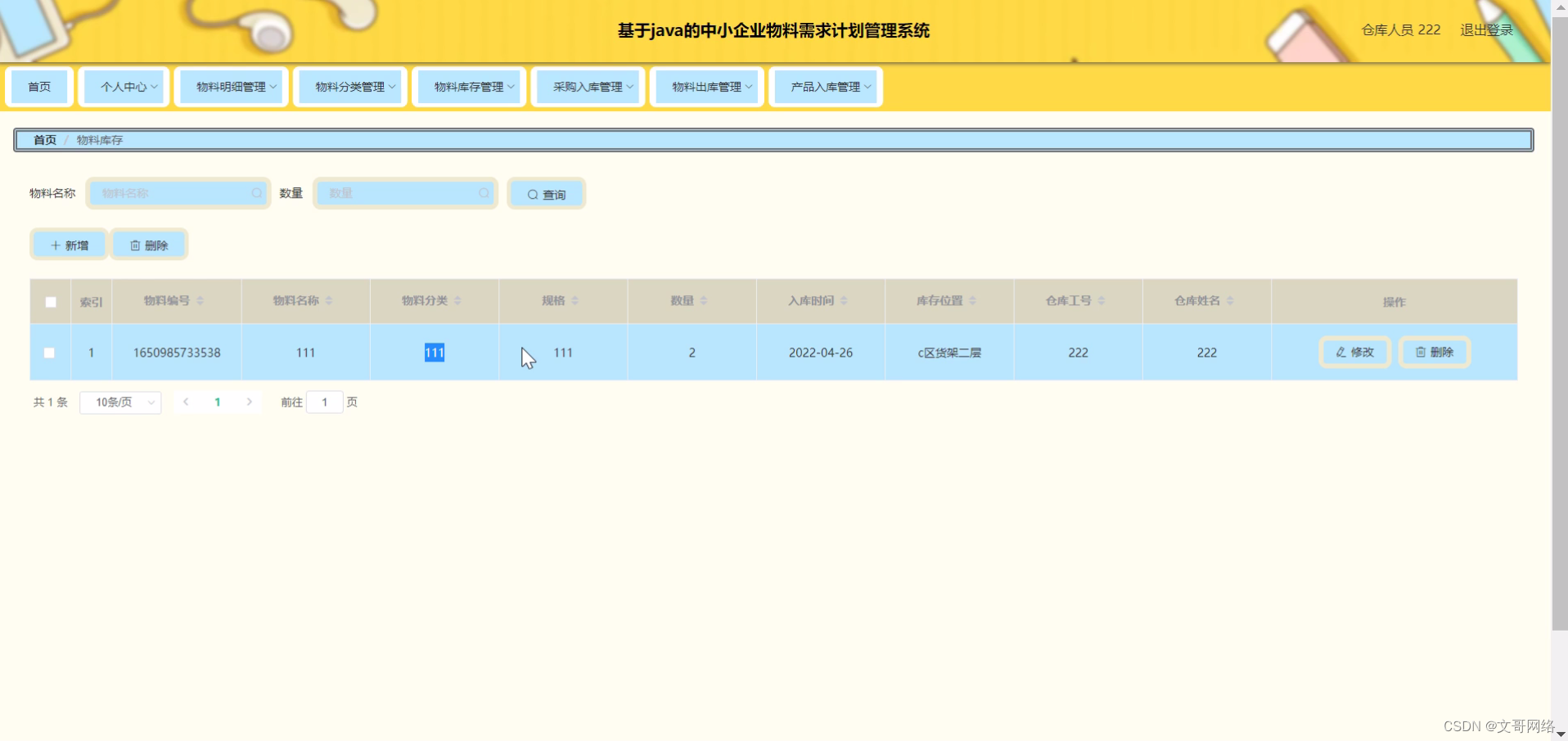The height and width of the screenshot is (741, 1568).
Task: Click the trash icon on the row's 删除 button
Action: click(1421, 353)
